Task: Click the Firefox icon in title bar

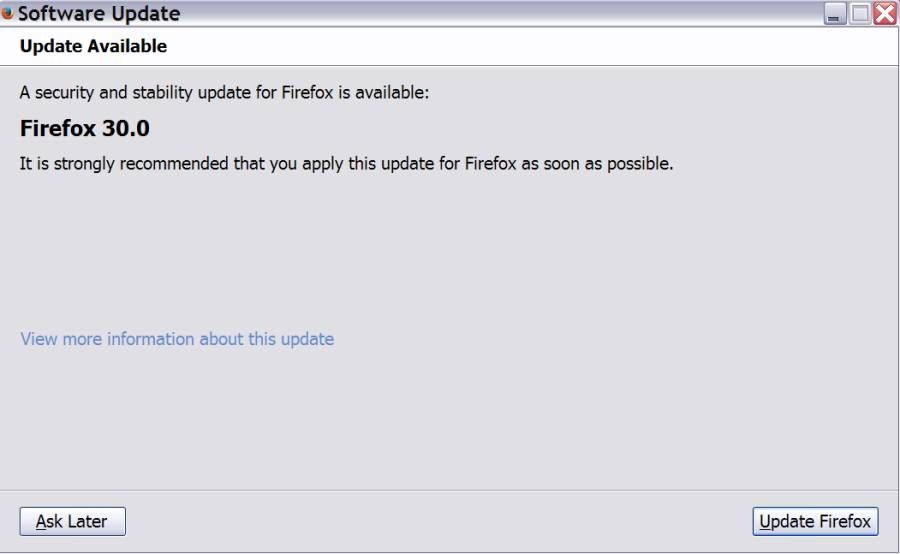Action: (x=7, y=13)
